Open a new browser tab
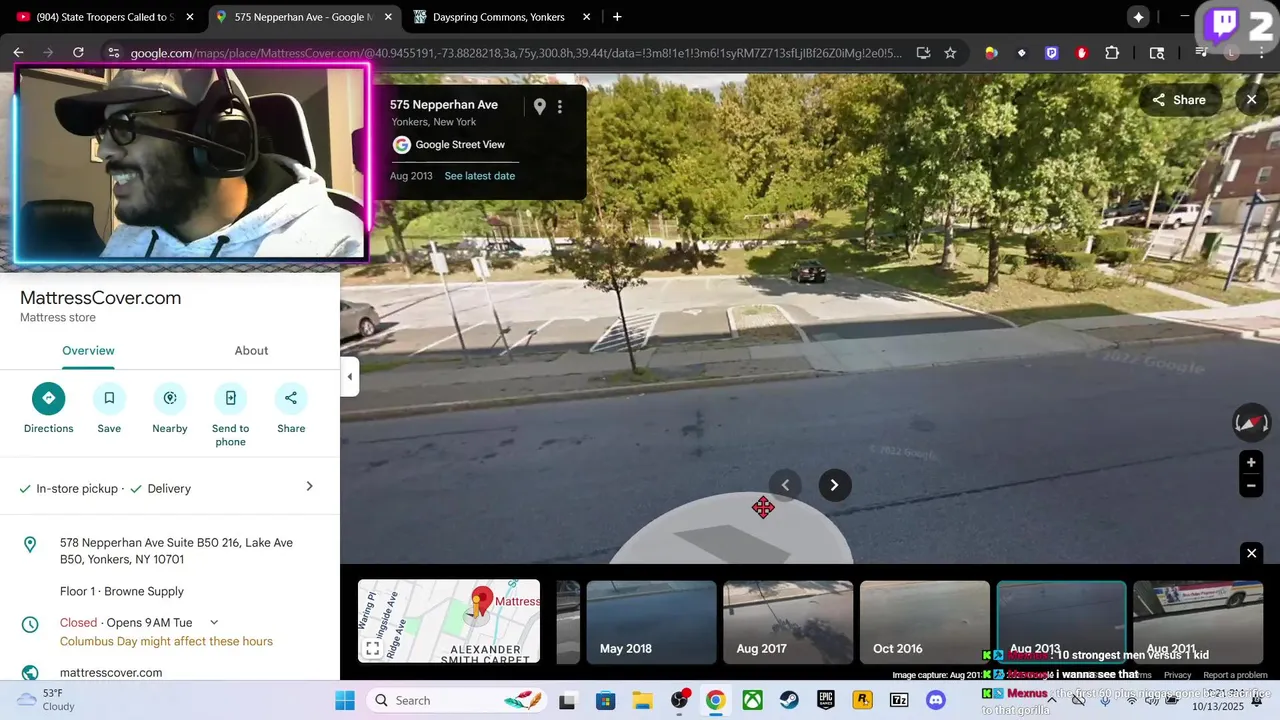The width and height of the screenshot is (1280, 720). [617, 17]
